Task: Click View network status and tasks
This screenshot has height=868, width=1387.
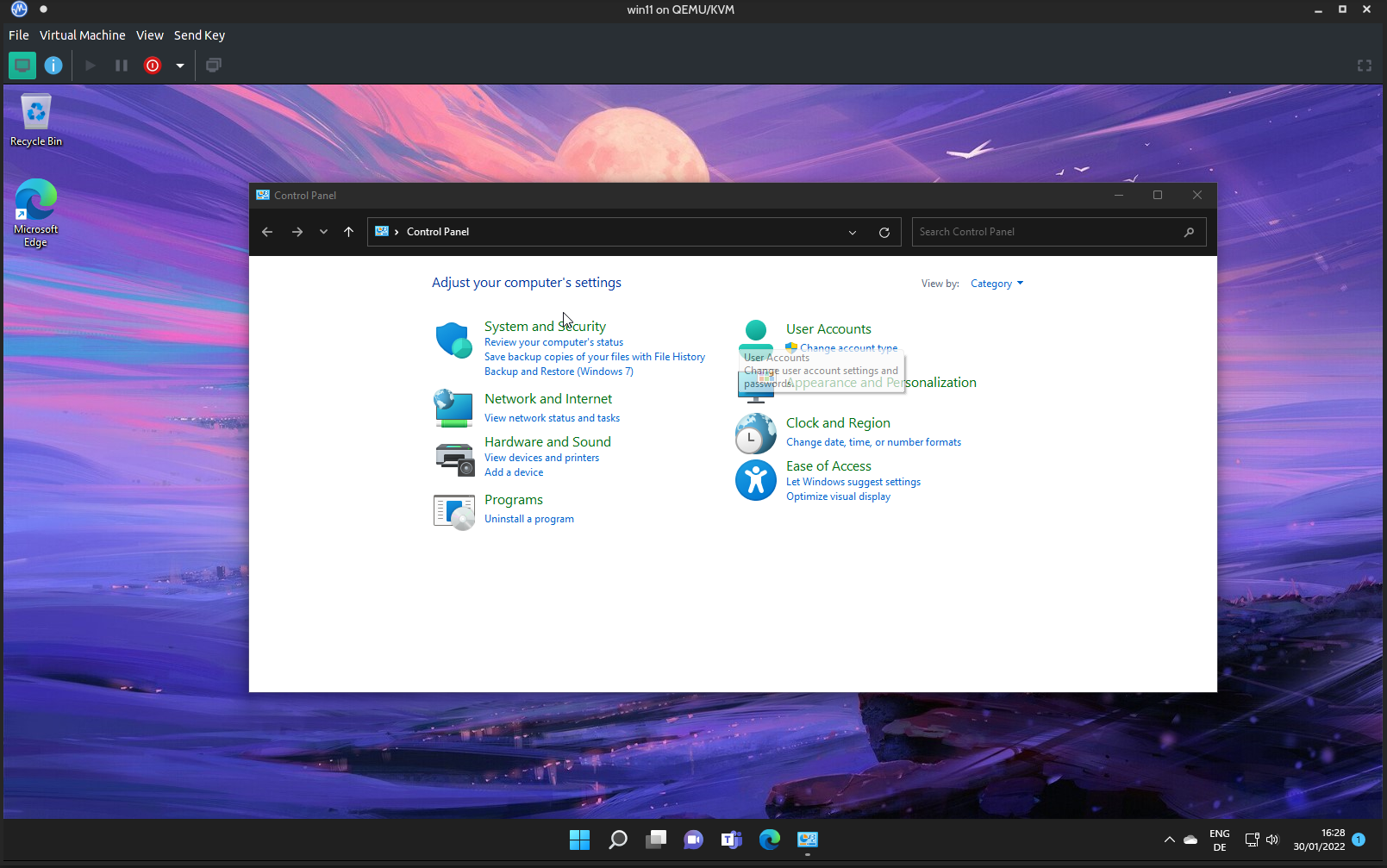Action: pos(552,418)
